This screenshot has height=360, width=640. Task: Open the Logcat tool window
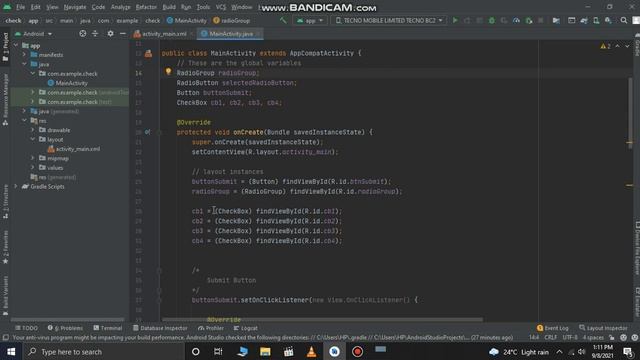(245, 328)
